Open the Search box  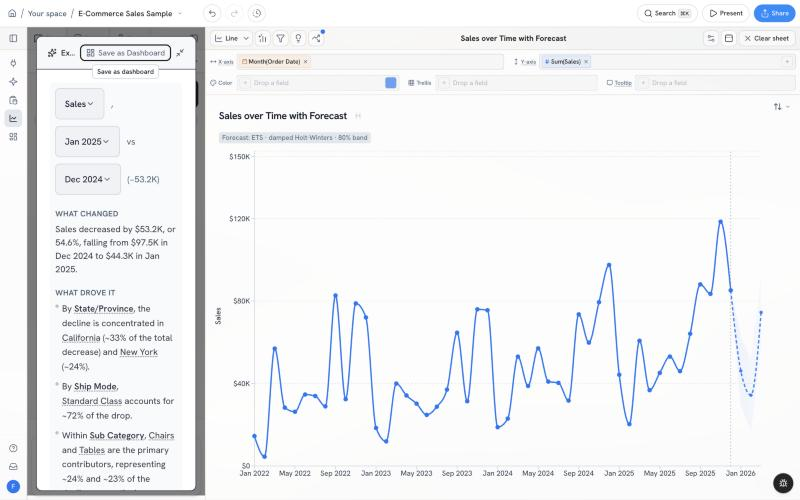coord(667,13)
